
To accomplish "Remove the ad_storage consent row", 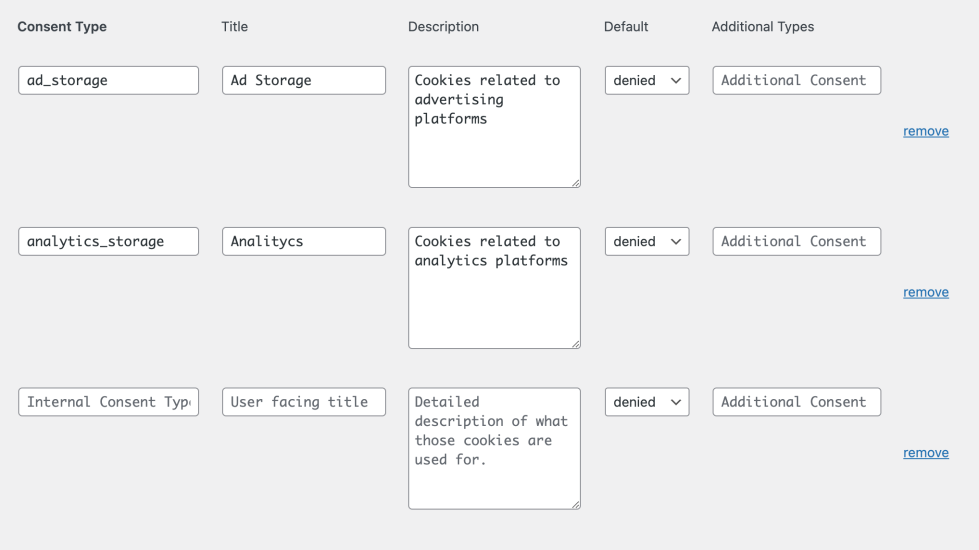I will tap(925, 131).
